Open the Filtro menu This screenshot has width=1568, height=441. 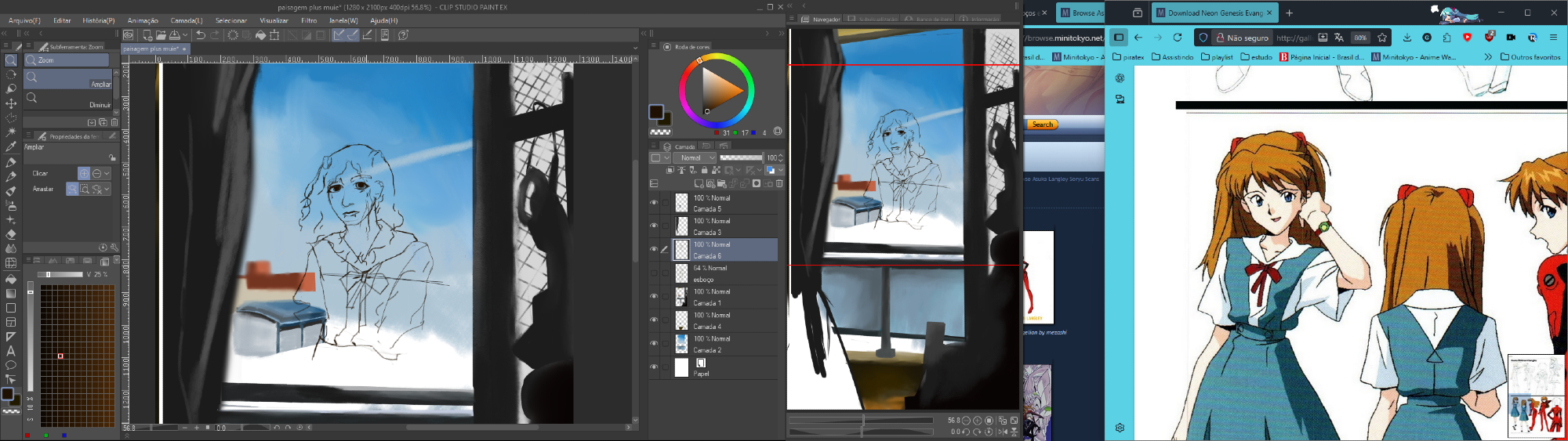(x=309, y=20)
